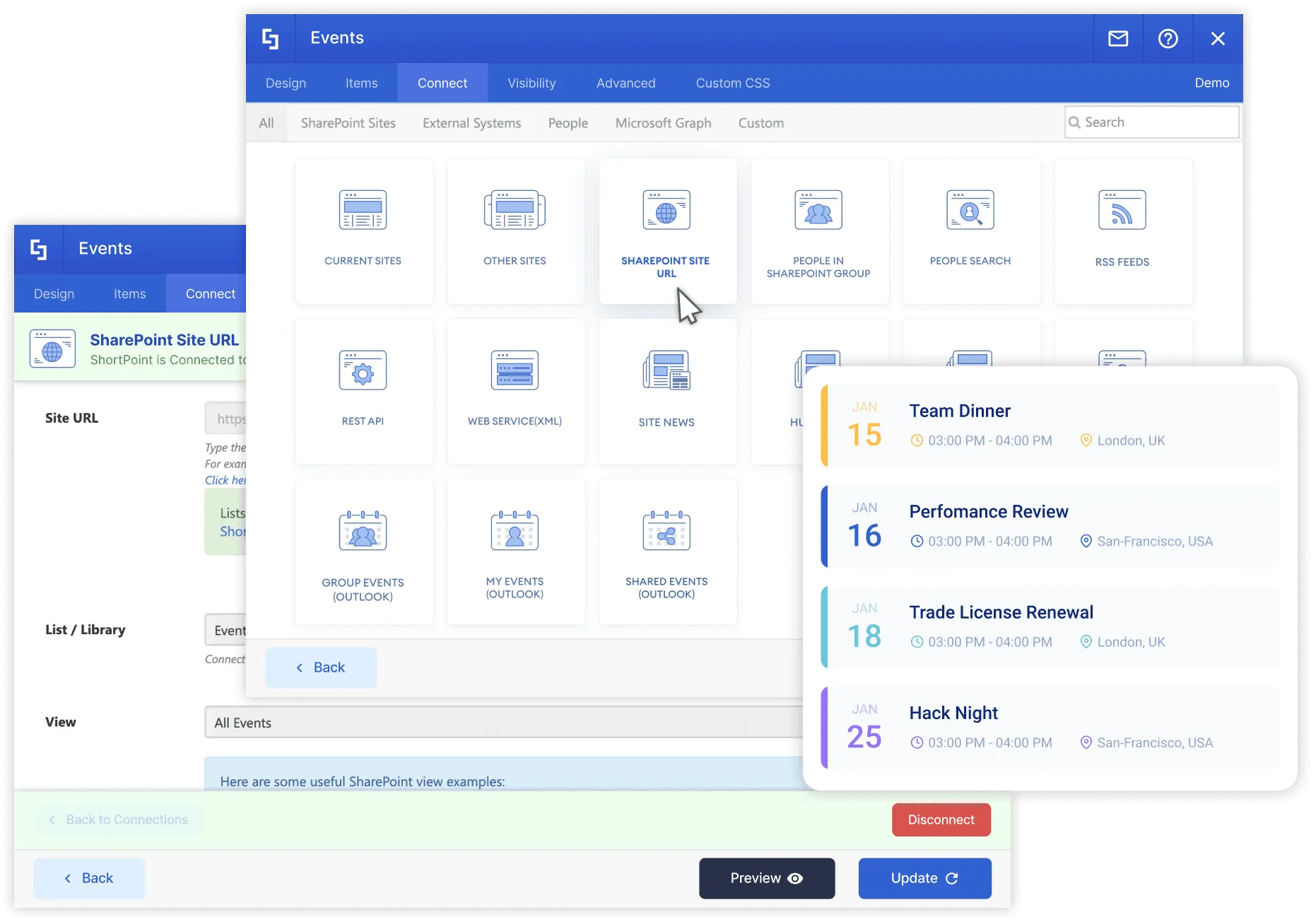Open the Custom CSS tab
Viewport: 1316px width, 922px height.
tap(733, 83)
